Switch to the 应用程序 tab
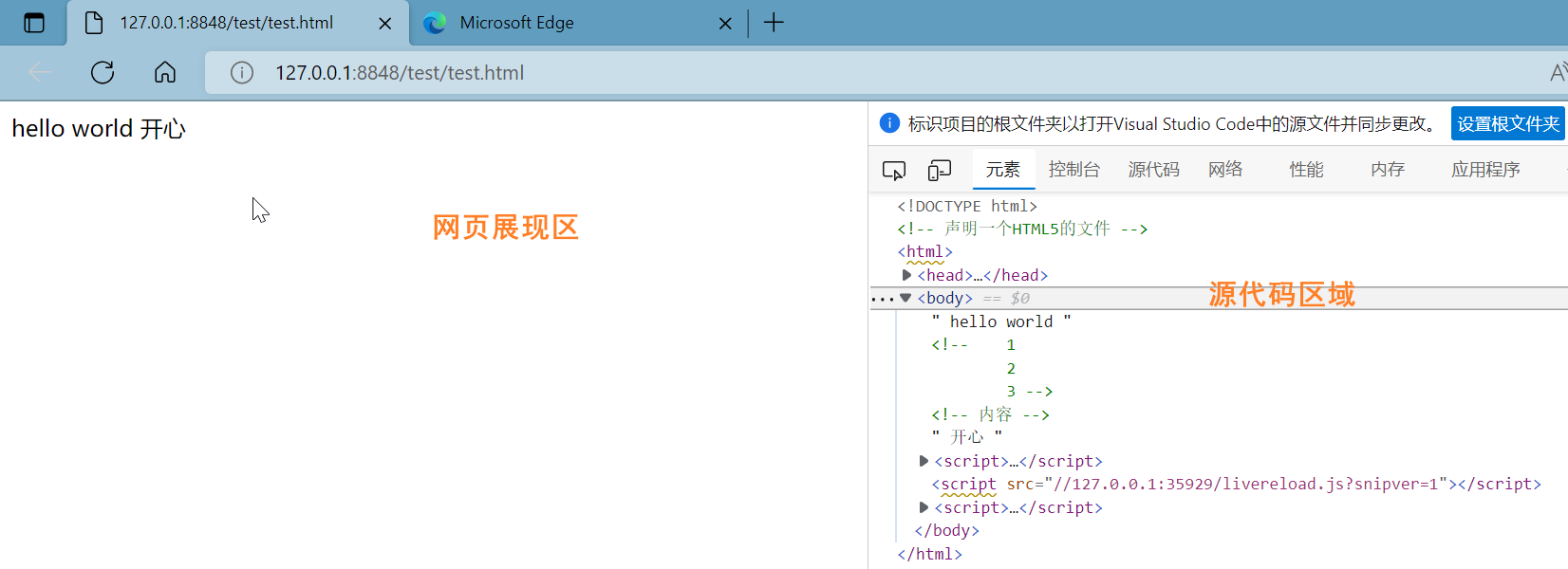Screen dimensions: 1568x569 [1485, 170]
